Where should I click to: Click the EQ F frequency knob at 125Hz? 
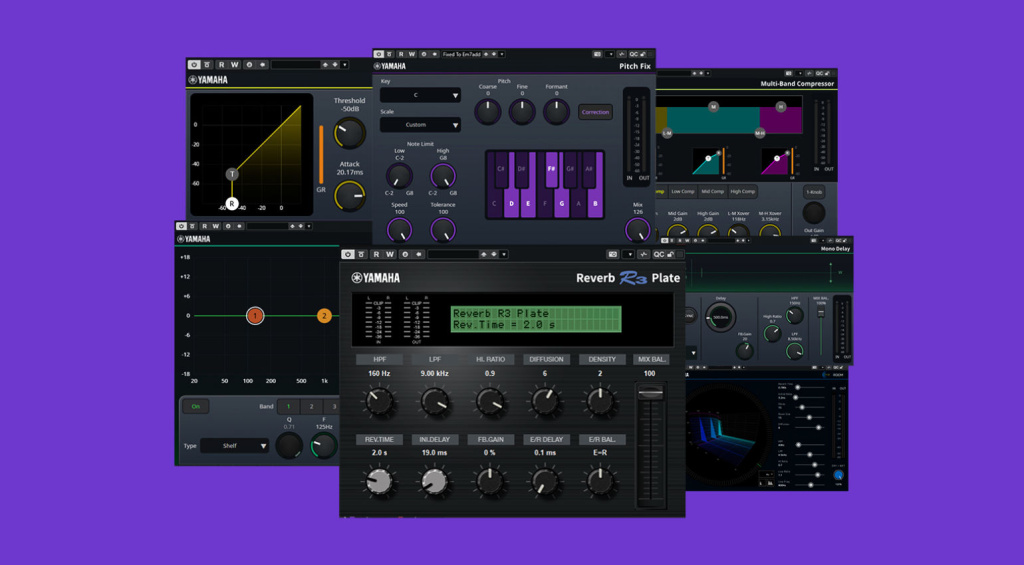tap(323, 446)
